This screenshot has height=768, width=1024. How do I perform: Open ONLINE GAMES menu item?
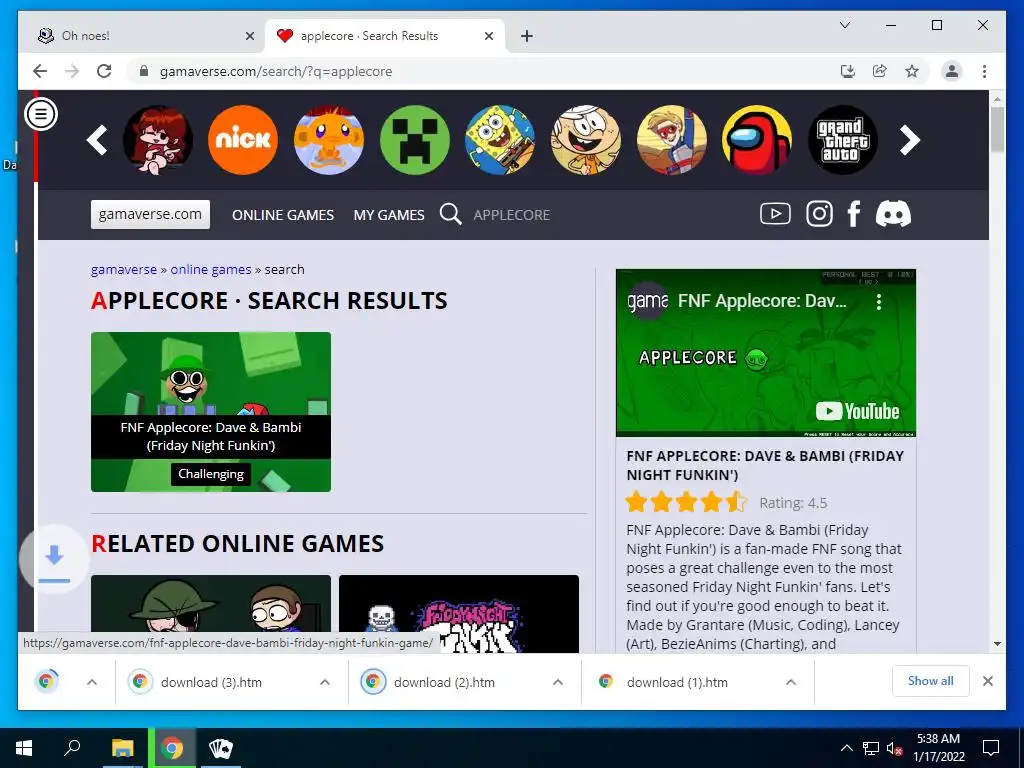coord(283,215)
